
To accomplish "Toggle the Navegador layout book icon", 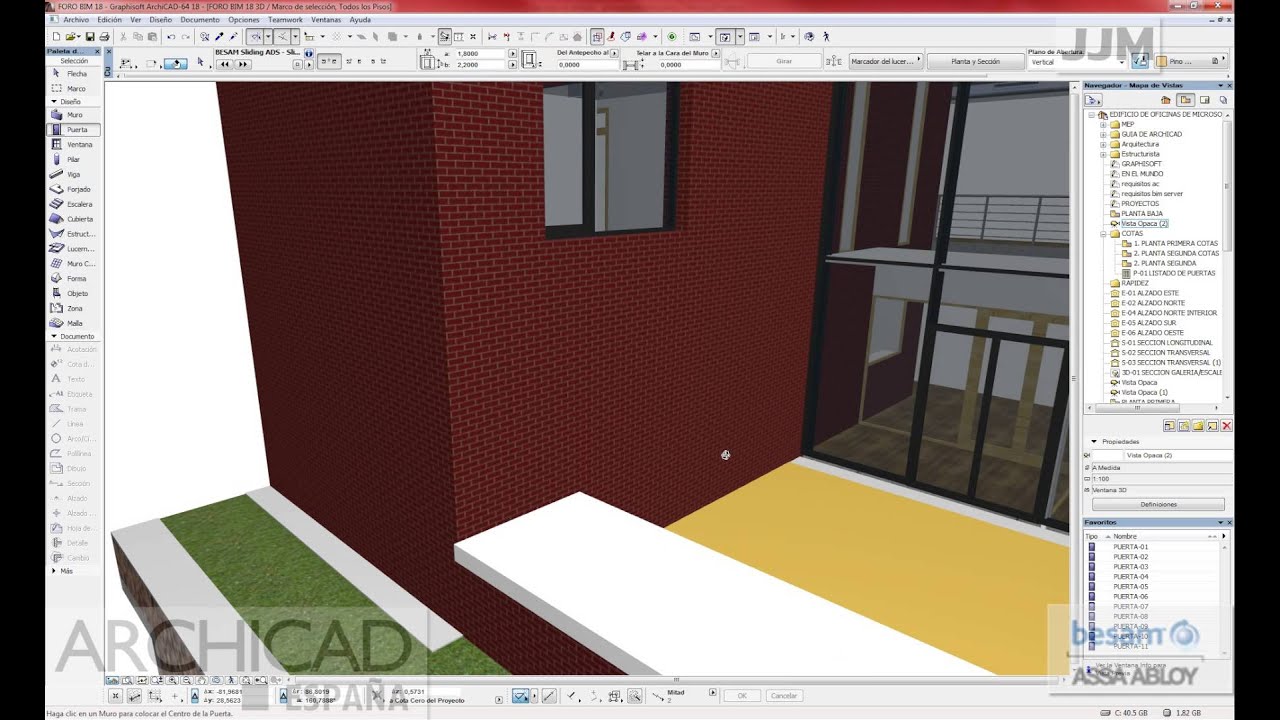I will (x=1205, y=100).
